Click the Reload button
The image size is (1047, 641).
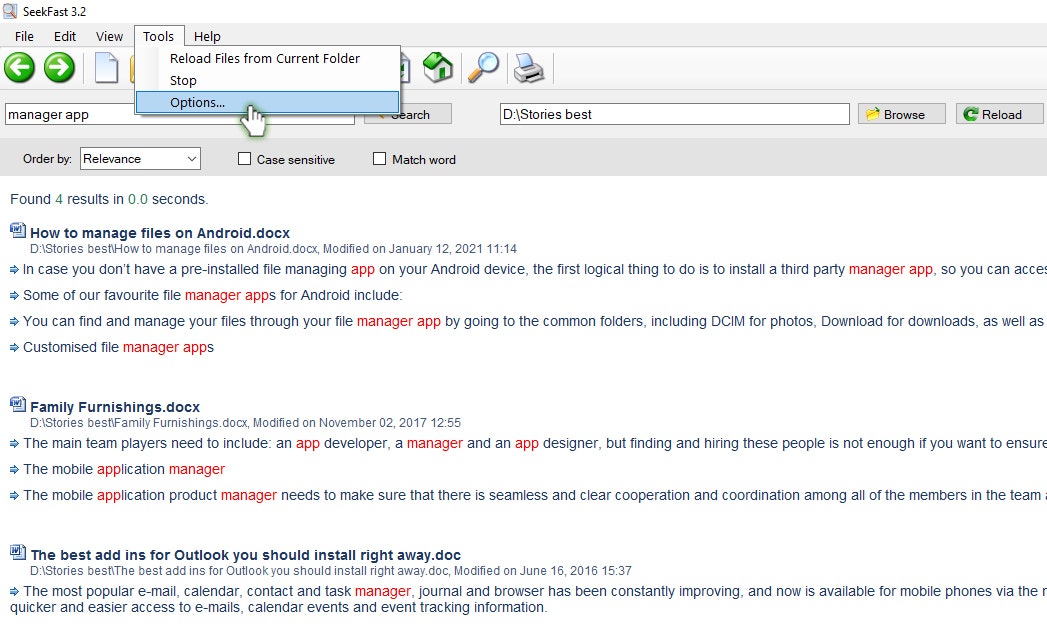pos(999,114)
